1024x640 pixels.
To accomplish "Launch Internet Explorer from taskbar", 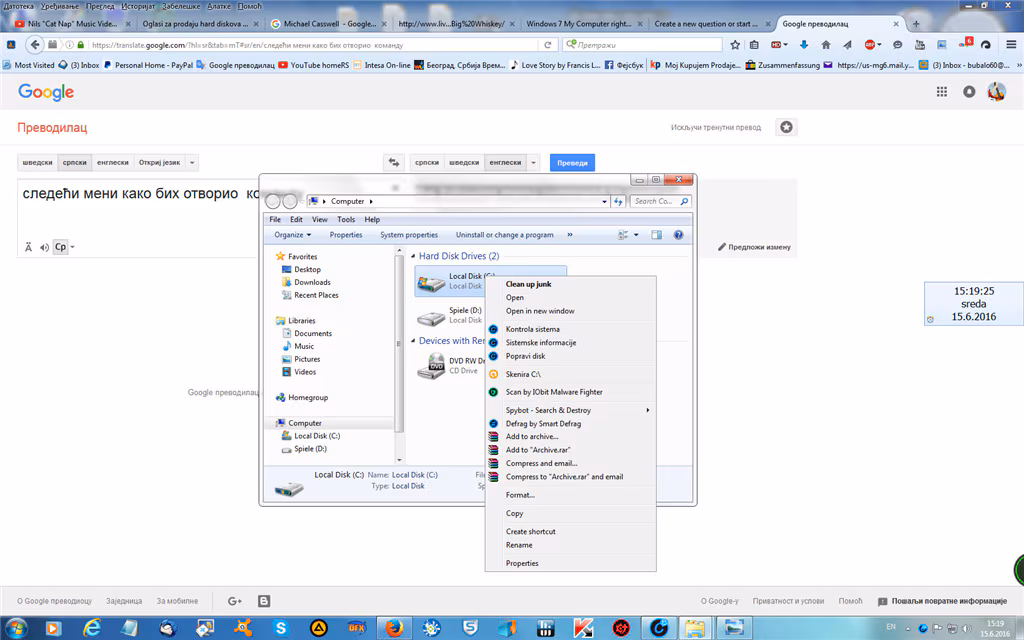I will [x=92, y=628].
